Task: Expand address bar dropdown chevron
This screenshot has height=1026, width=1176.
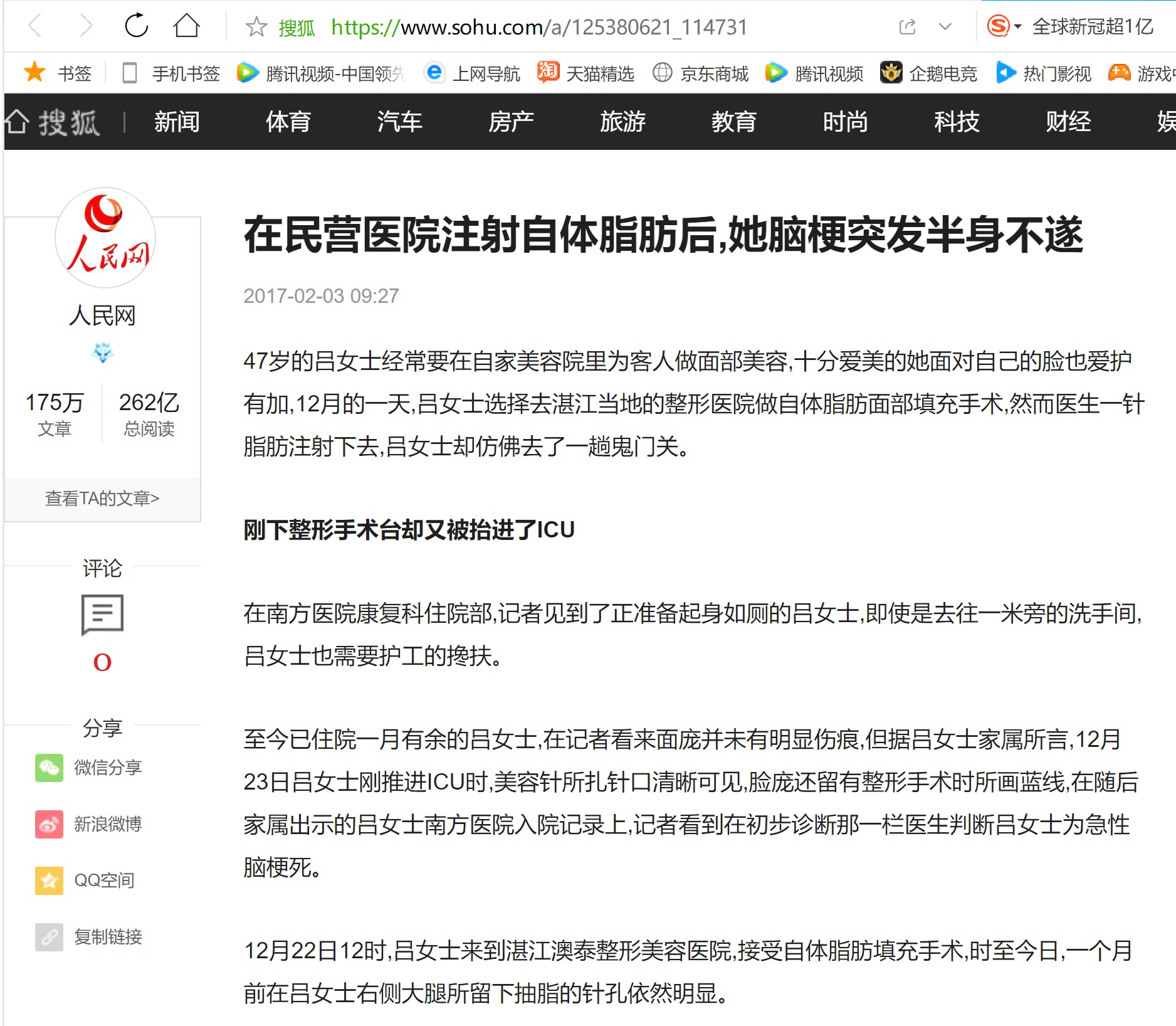Action: tap(945, 26)
